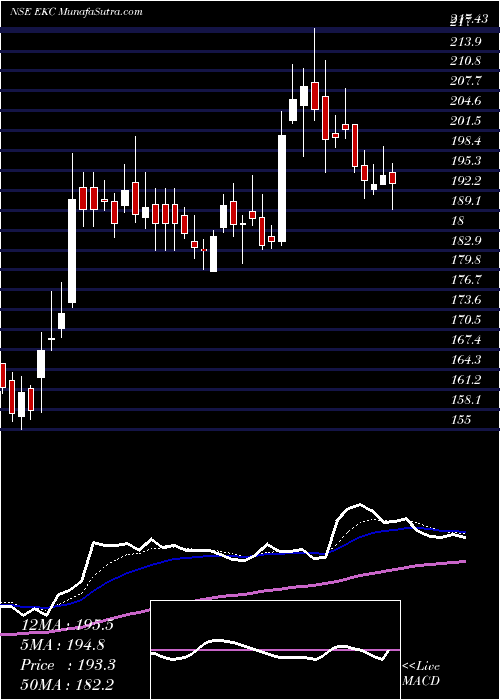Select the 192.2 price axis label
Image resolution: width=500 pixels, height=700 pixels.
click(467, 181)
